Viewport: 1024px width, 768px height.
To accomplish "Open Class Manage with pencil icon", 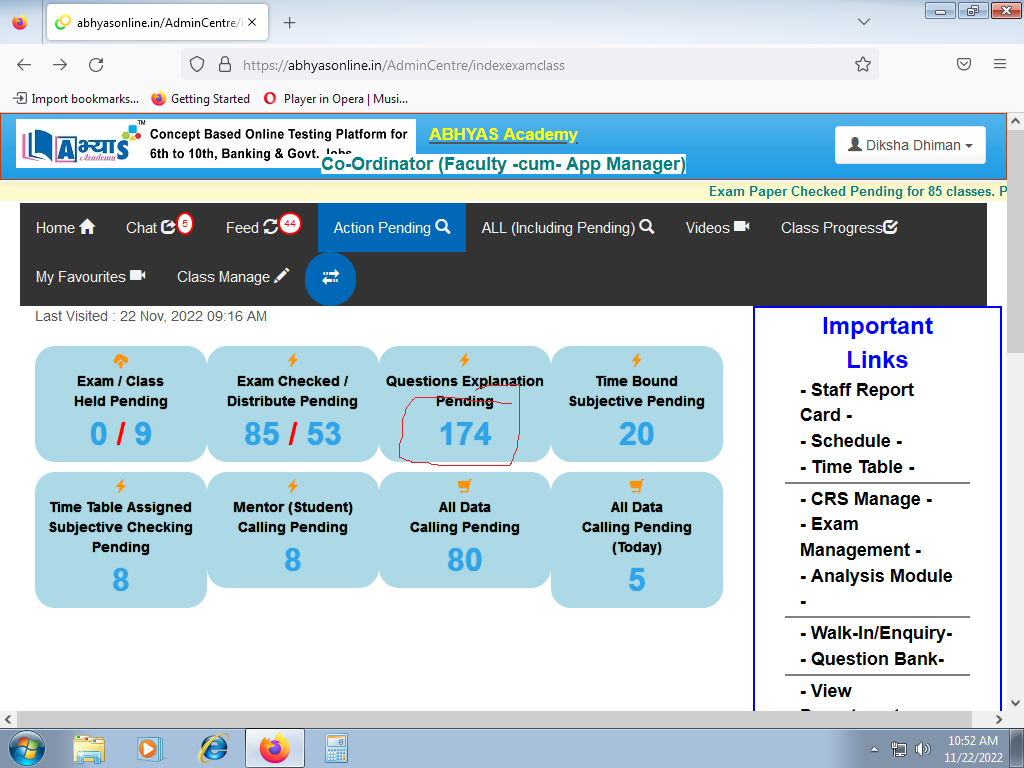I will (x=233, y=277).
